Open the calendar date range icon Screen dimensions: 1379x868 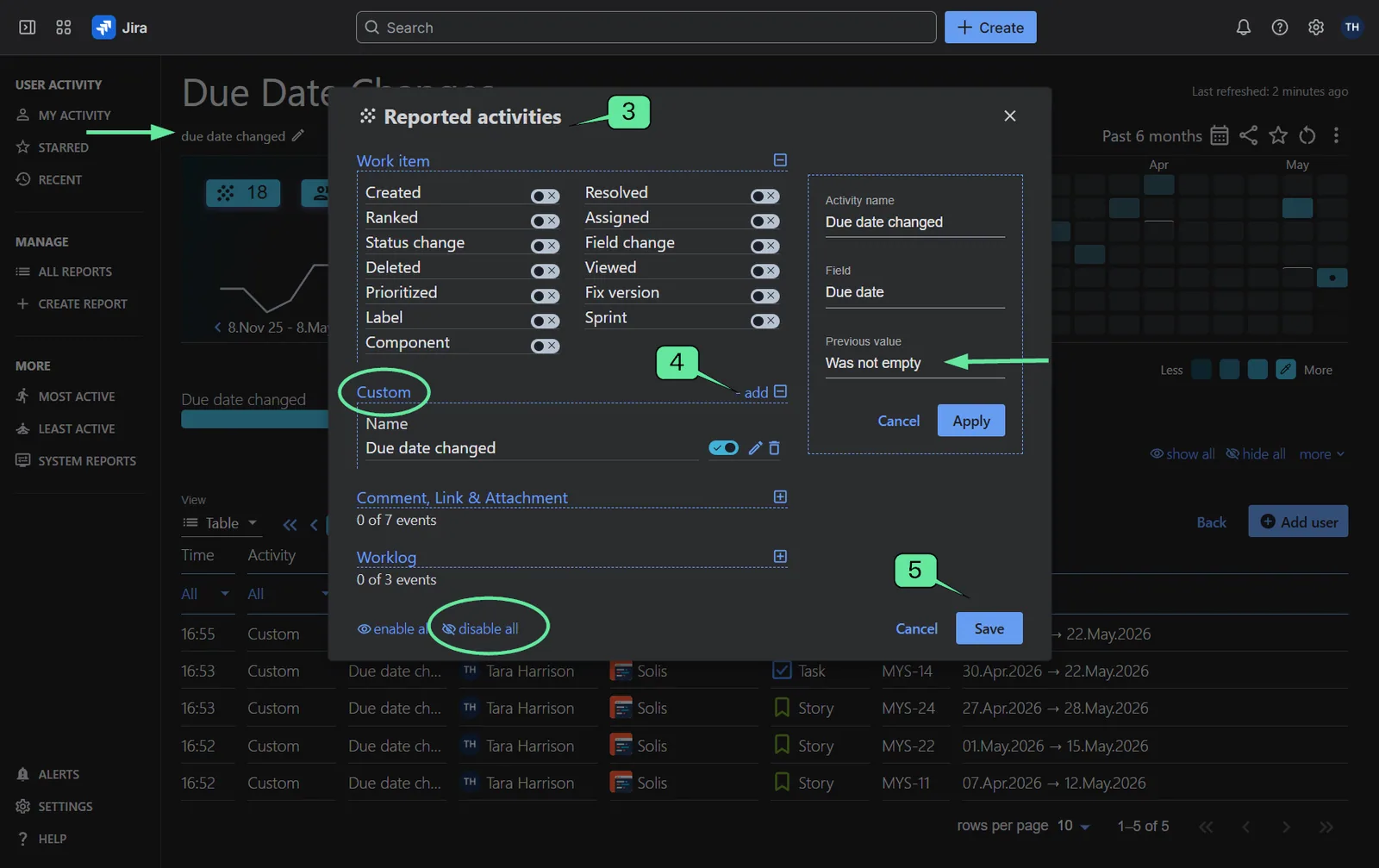1220,135
